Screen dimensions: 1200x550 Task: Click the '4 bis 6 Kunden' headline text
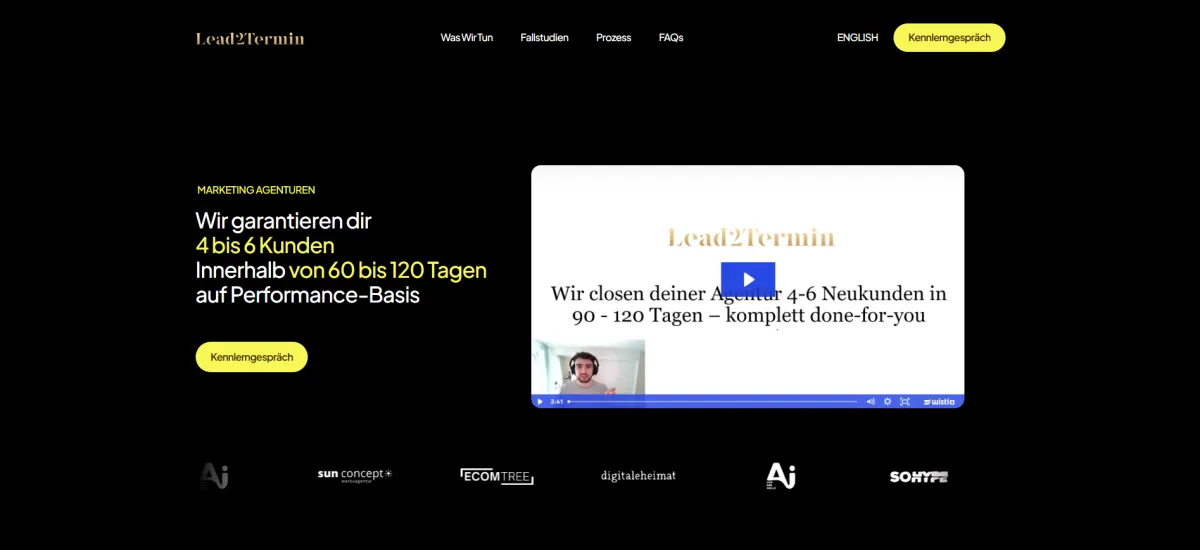(265, 245)
